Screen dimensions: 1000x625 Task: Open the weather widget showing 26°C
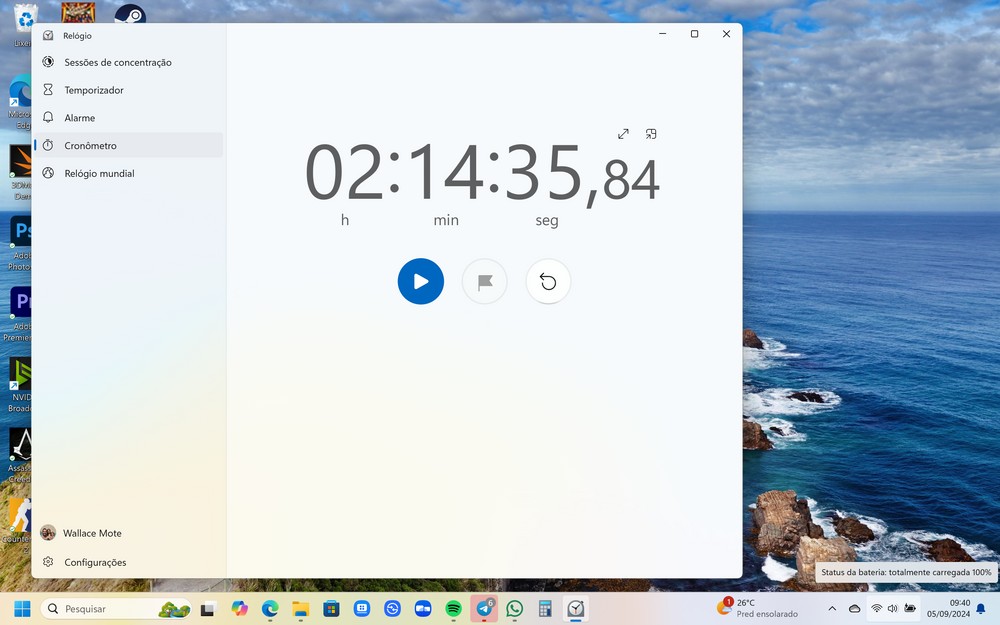757,608
